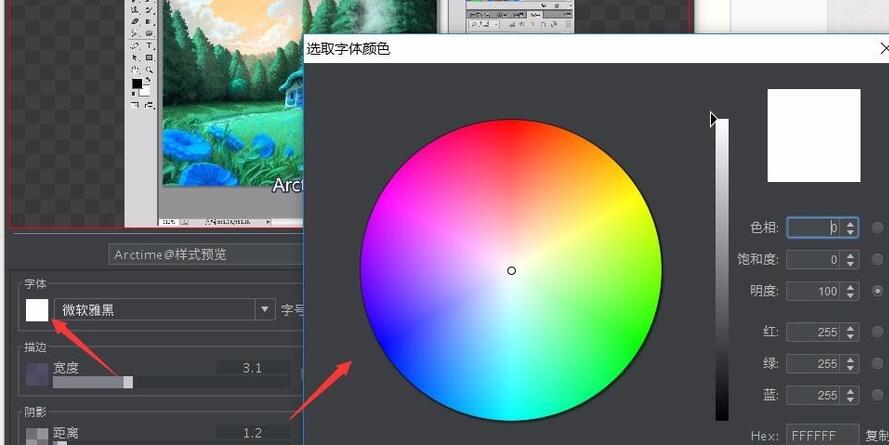Decrease 绿 with its down arrow

pyautogui.click(x=850, y=368)
